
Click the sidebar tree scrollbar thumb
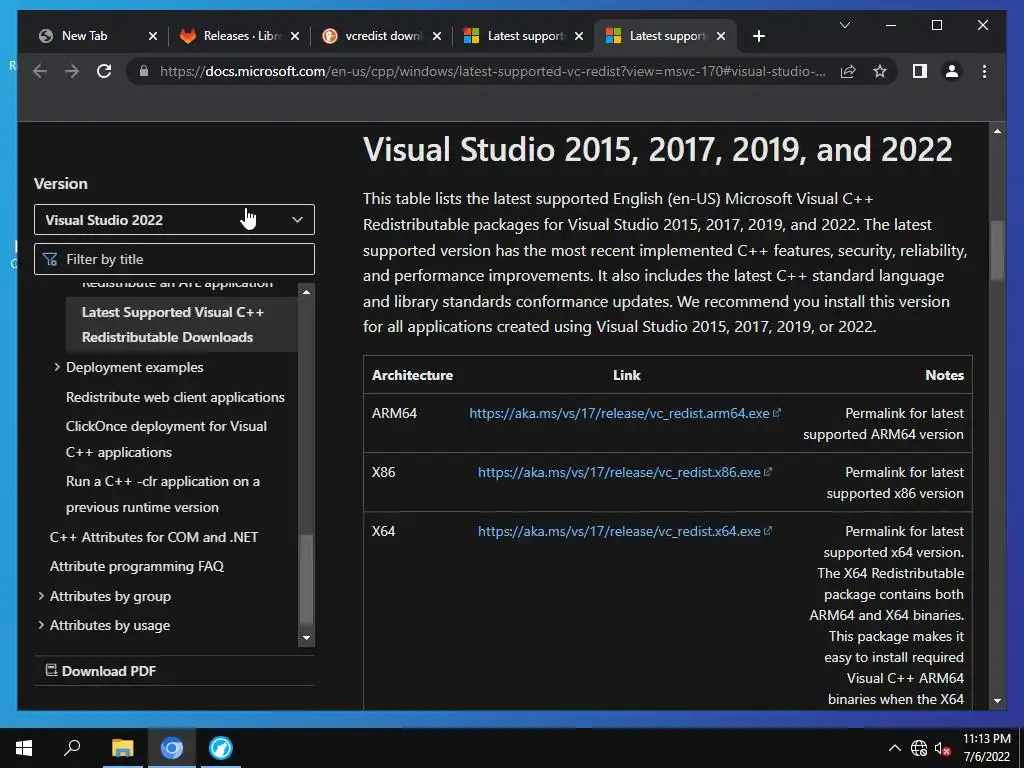(x=306, y=580)
